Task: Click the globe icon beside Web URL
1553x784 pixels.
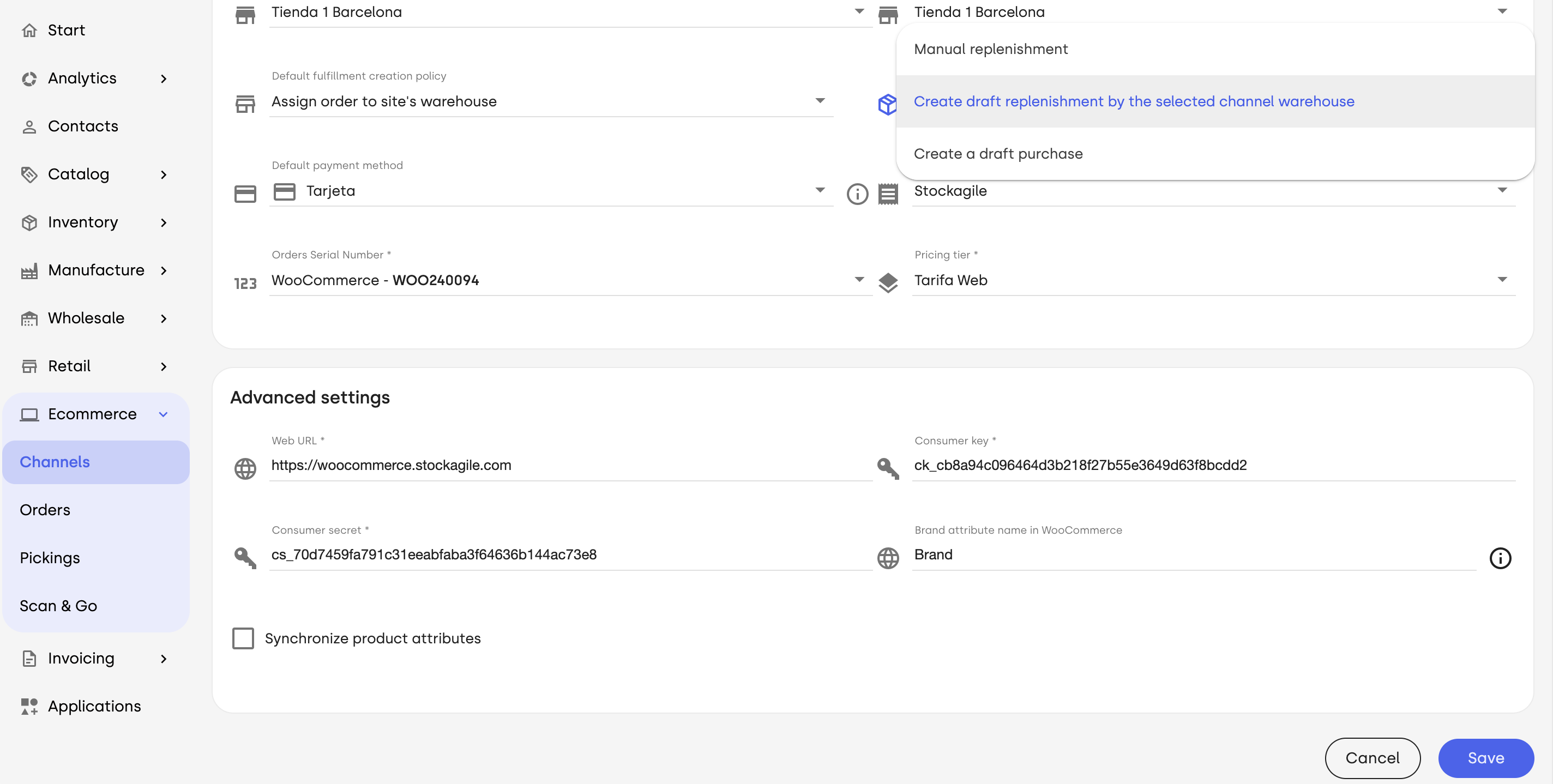Action: click(x=245, y=469)
